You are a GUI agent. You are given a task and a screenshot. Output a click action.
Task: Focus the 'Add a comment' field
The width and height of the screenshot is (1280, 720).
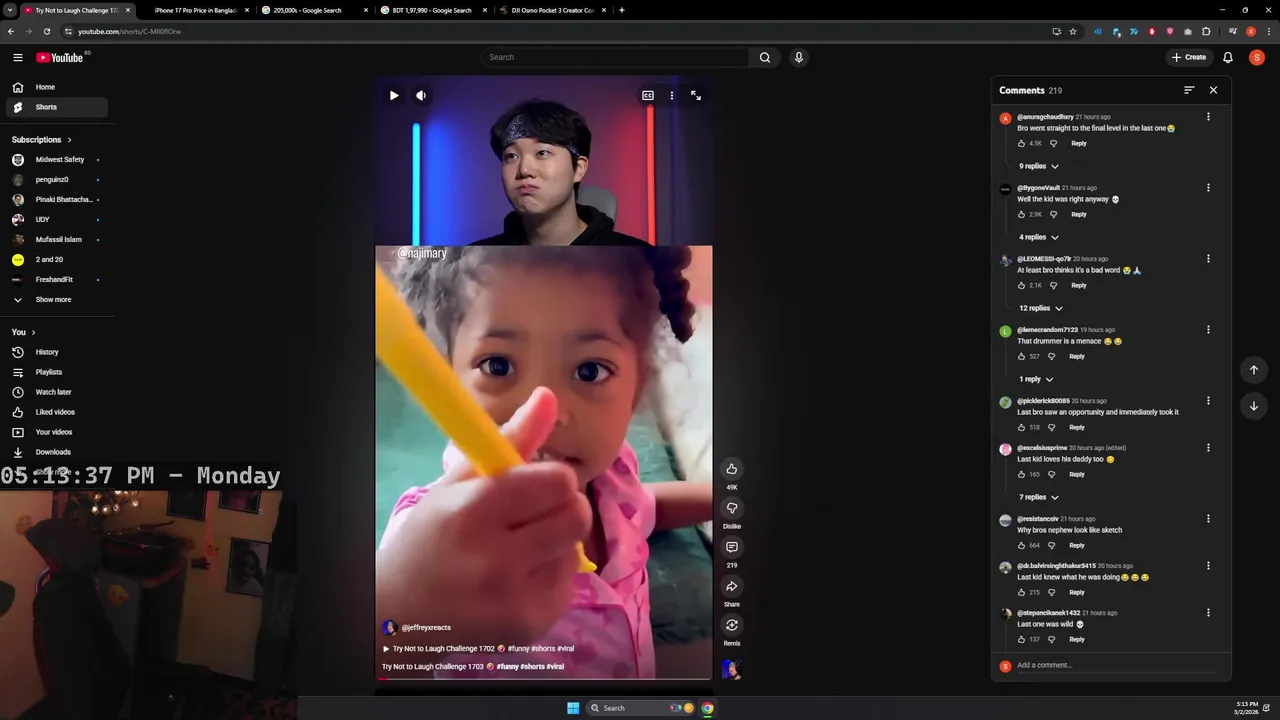(x=1116, y=665)
